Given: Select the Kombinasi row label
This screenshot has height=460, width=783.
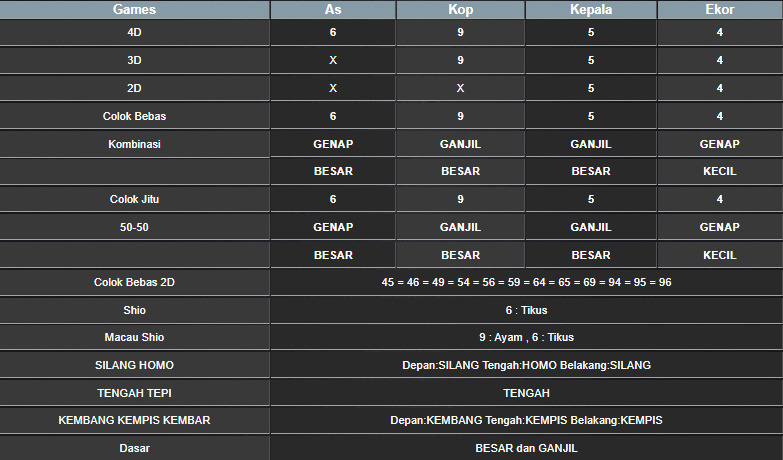Looking at the screenshot, I should pos(134,144).
